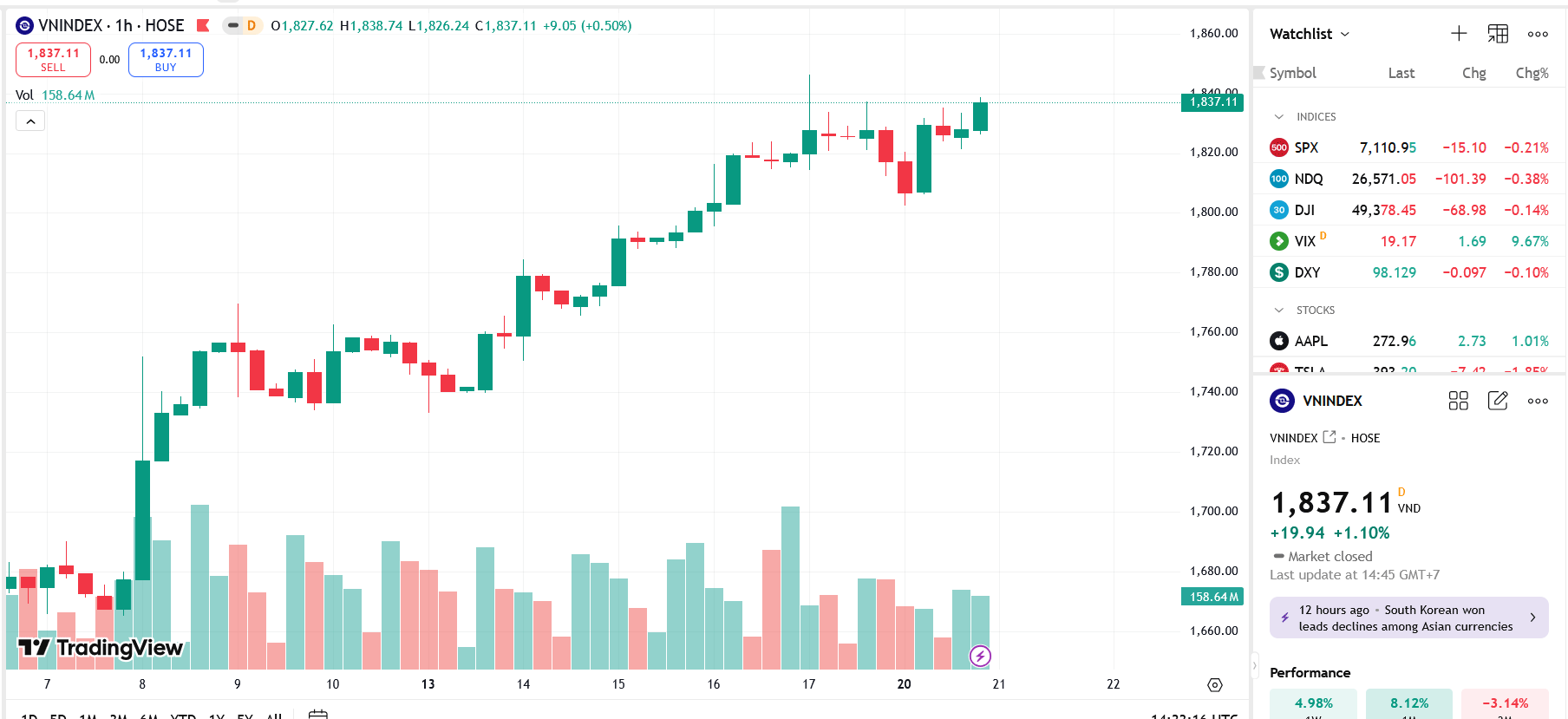Open the watchlist three-dot menu
This screenshot has width=1568, height=719.
coord(1537,34)
